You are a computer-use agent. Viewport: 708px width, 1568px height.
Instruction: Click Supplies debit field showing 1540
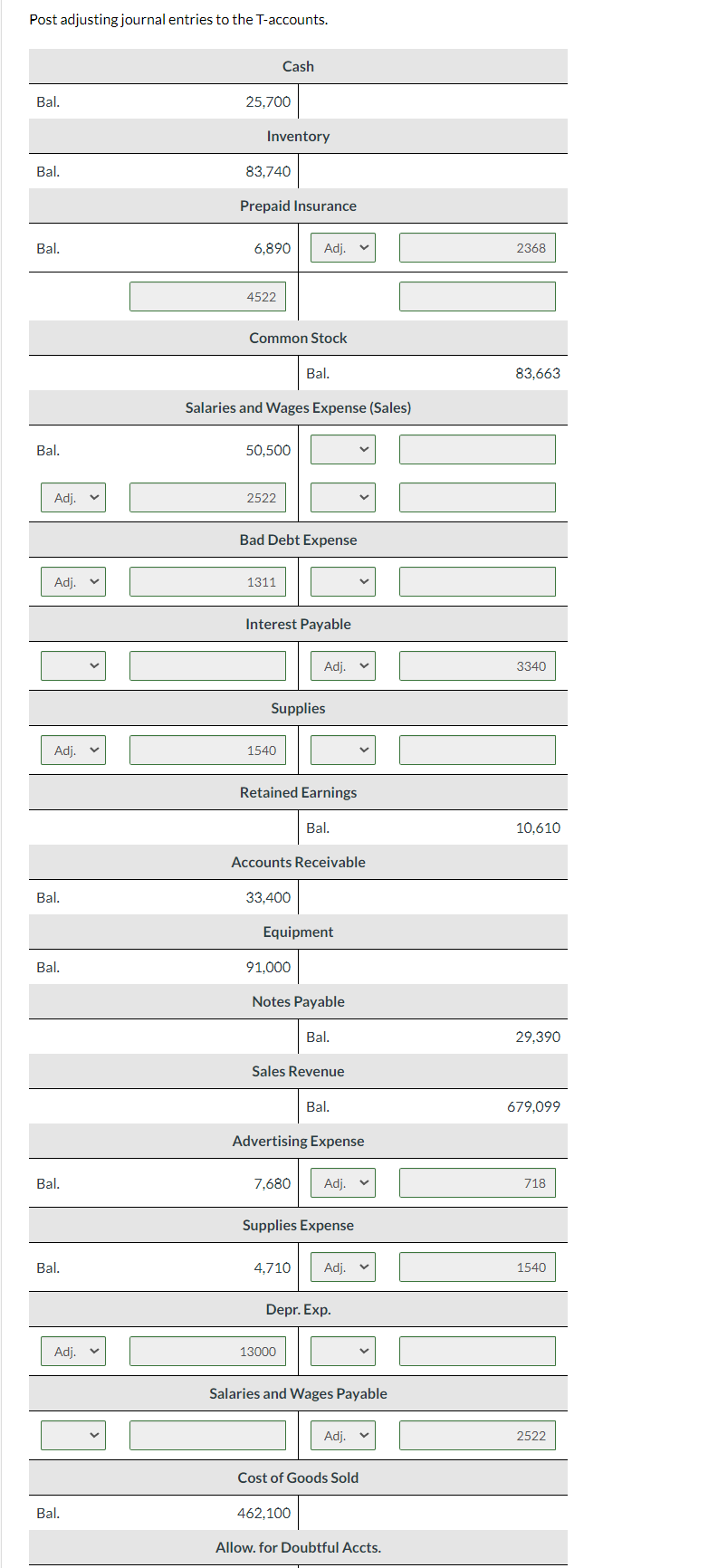pyautogui.click(x=207, y=751)
